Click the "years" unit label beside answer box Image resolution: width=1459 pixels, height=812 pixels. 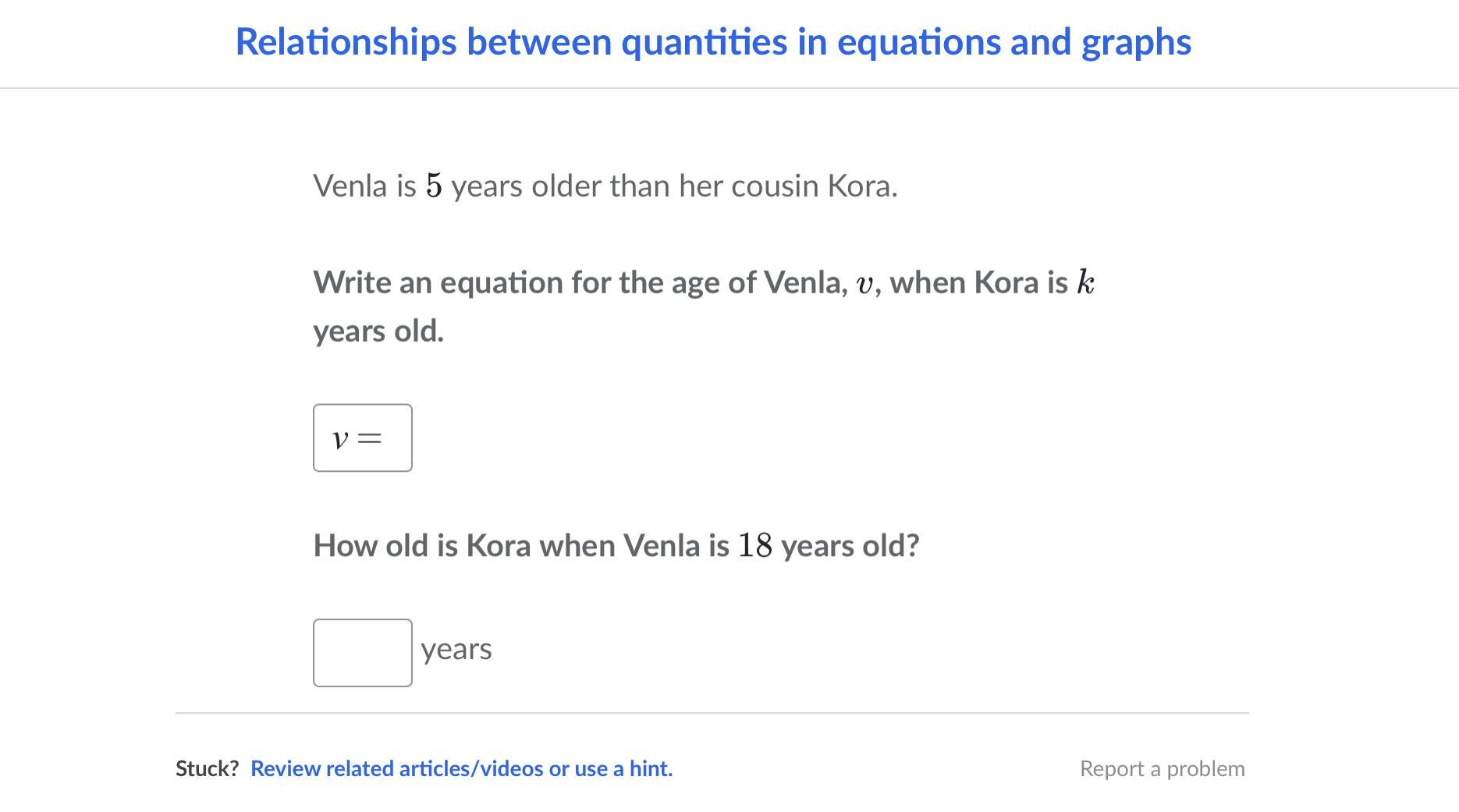point(456,649)
